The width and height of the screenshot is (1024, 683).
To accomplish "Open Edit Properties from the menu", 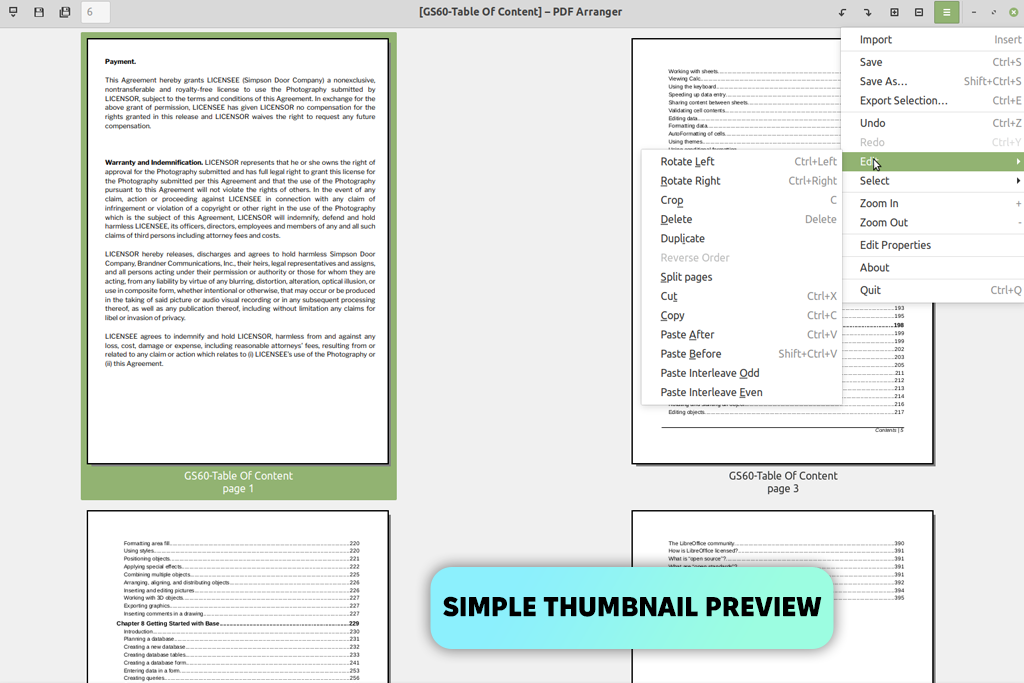I will [933, 245].
